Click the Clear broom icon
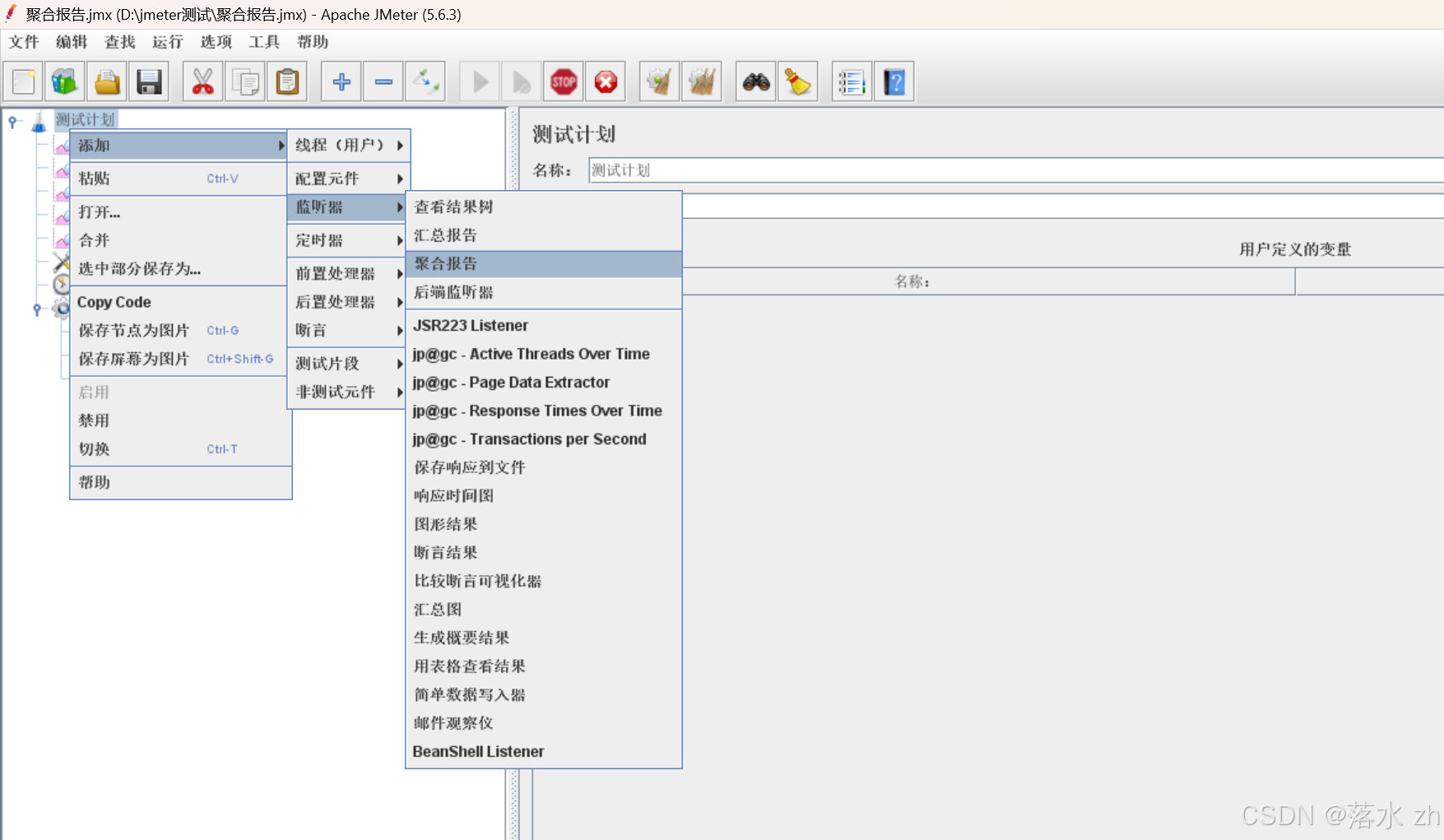Image resolution: width=1444 pixels, height=840 pixels. 660,81
